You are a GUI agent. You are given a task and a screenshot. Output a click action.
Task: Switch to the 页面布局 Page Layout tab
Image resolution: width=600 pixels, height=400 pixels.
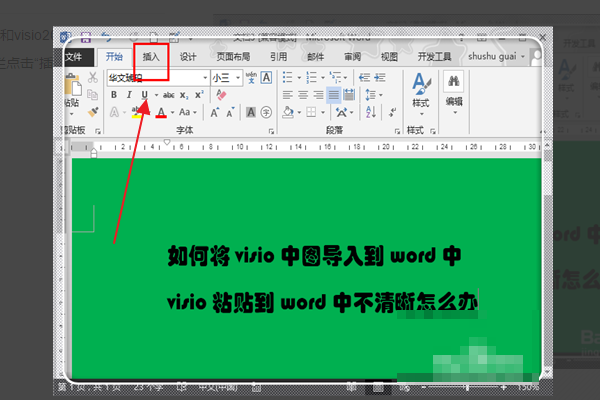[x=233, y=57]
